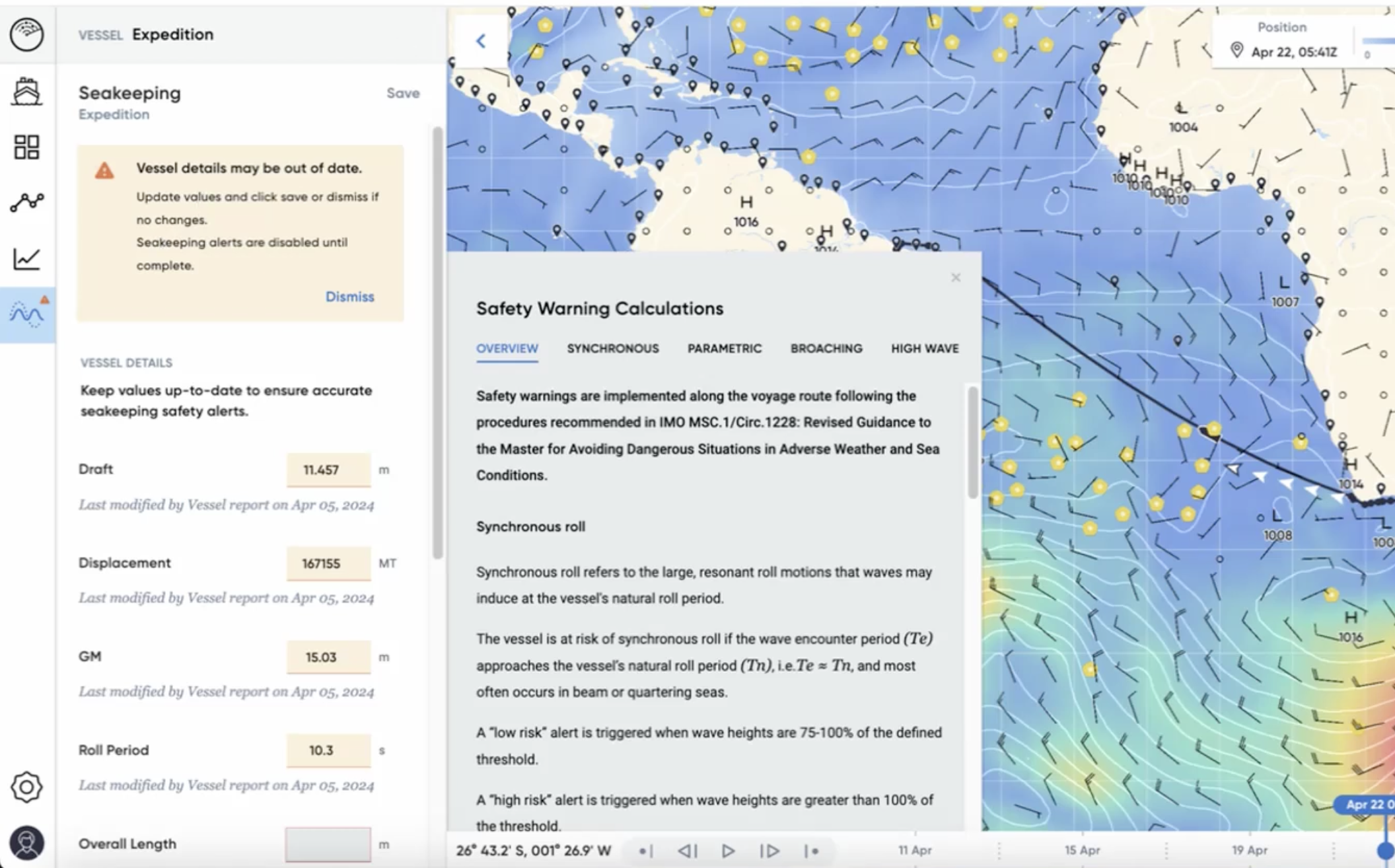Open the gauge dashboard logo icon
Screen dimensions: 1395x868
click(26, 34)
